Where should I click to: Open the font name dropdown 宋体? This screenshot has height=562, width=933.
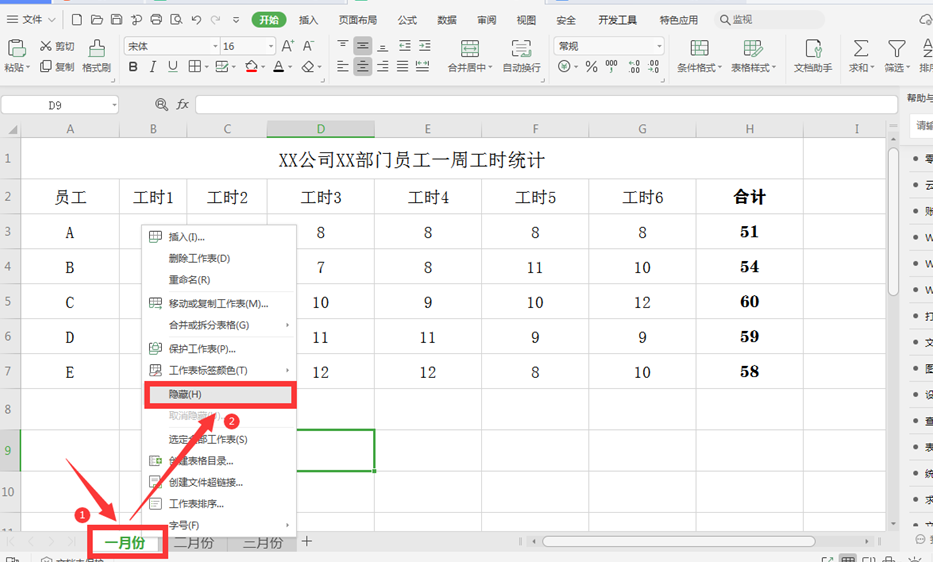click(x=215, y=46)
